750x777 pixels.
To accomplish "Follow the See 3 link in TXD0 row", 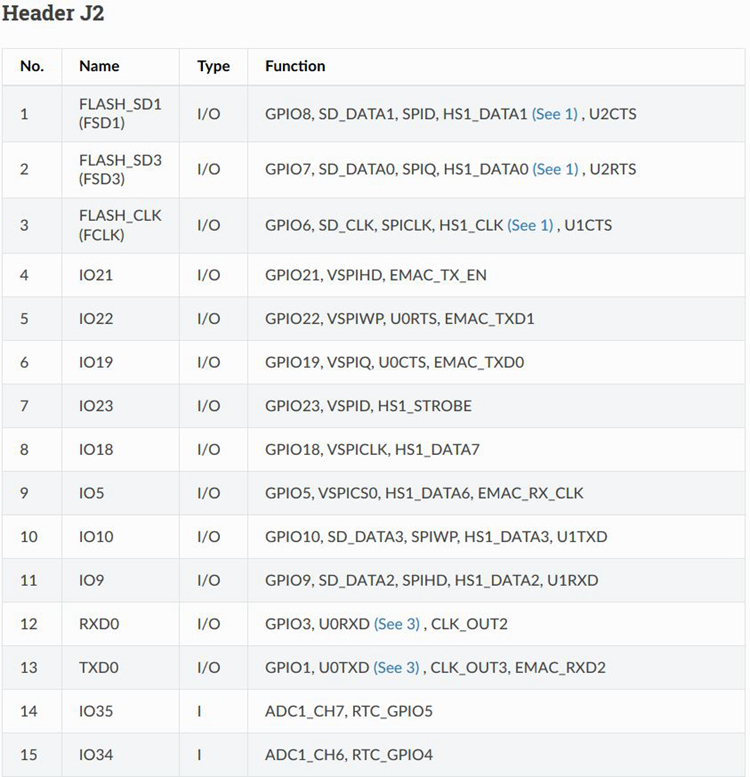I will (x=396, y=667).
